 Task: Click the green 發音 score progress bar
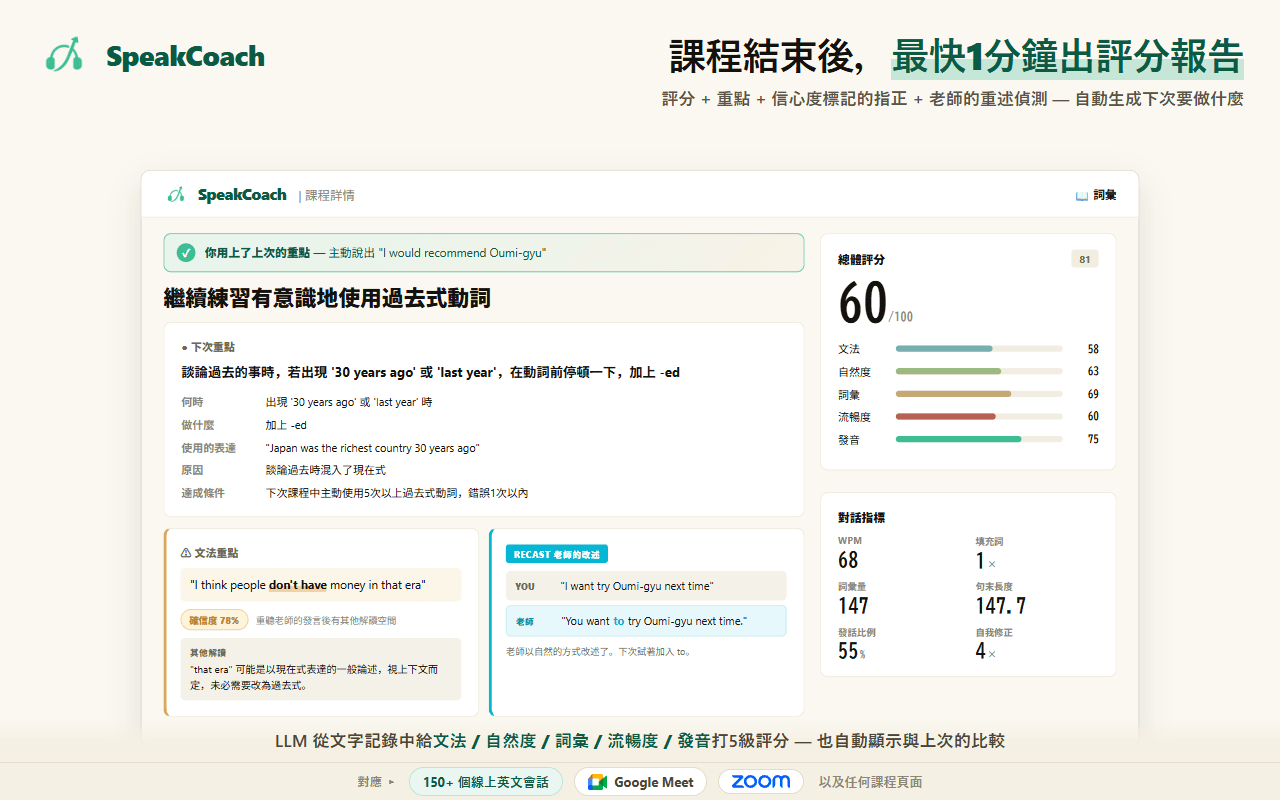[x=979, y=439]
